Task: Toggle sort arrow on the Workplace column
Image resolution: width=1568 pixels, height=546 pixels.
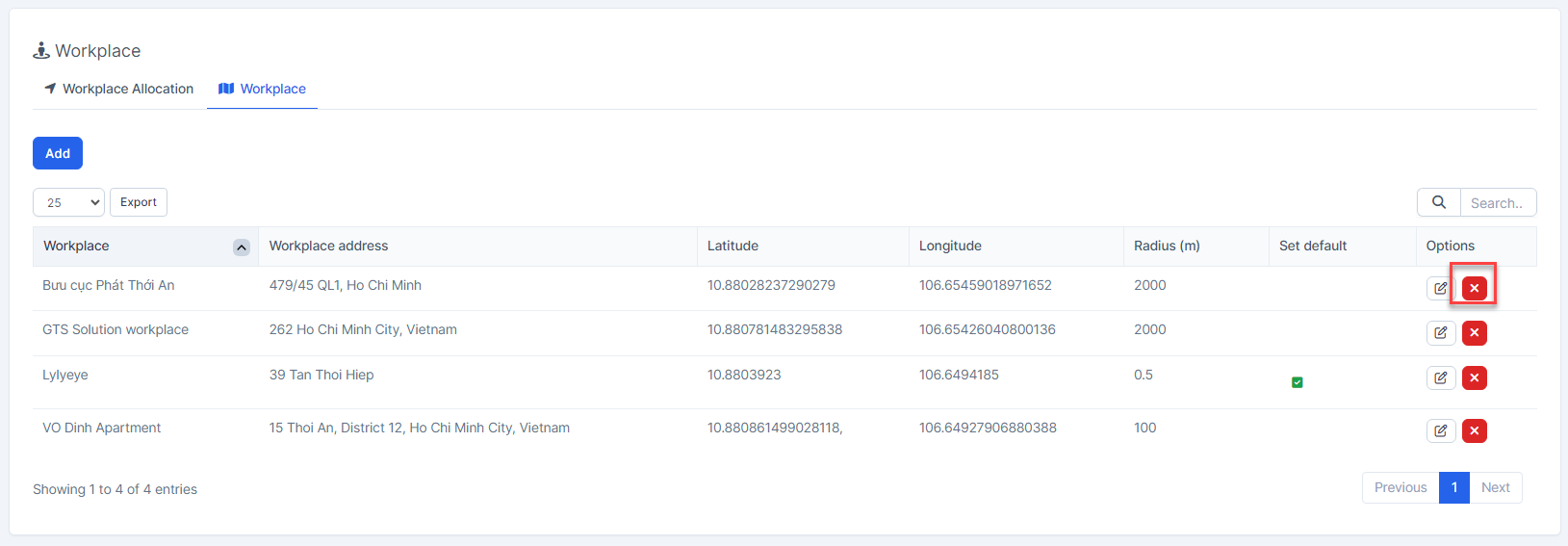Action: 242,247
